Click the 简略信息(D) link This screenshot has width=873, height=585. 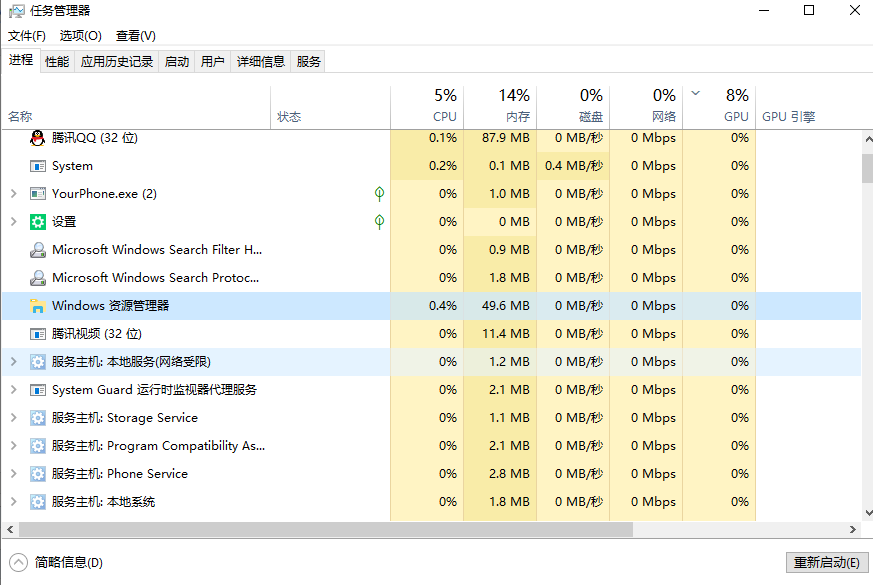click(68, 563)
